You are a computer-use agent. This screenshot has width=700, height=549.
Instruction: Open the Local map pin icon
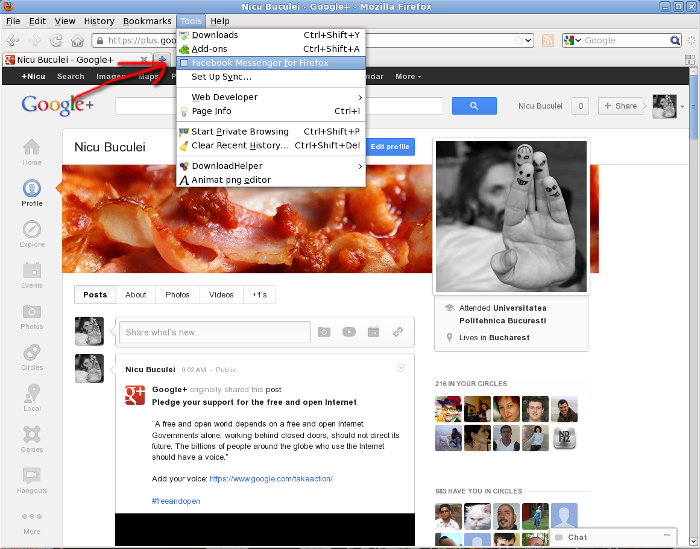click(32, 393)
